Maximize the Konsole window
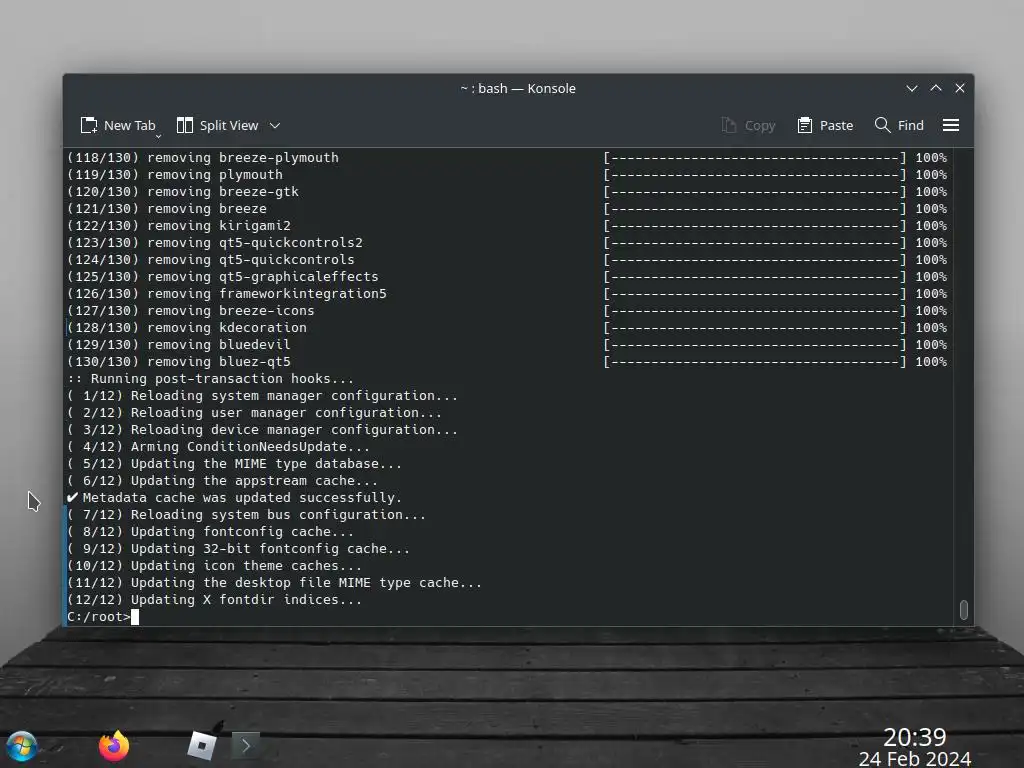 click(936, 88)
